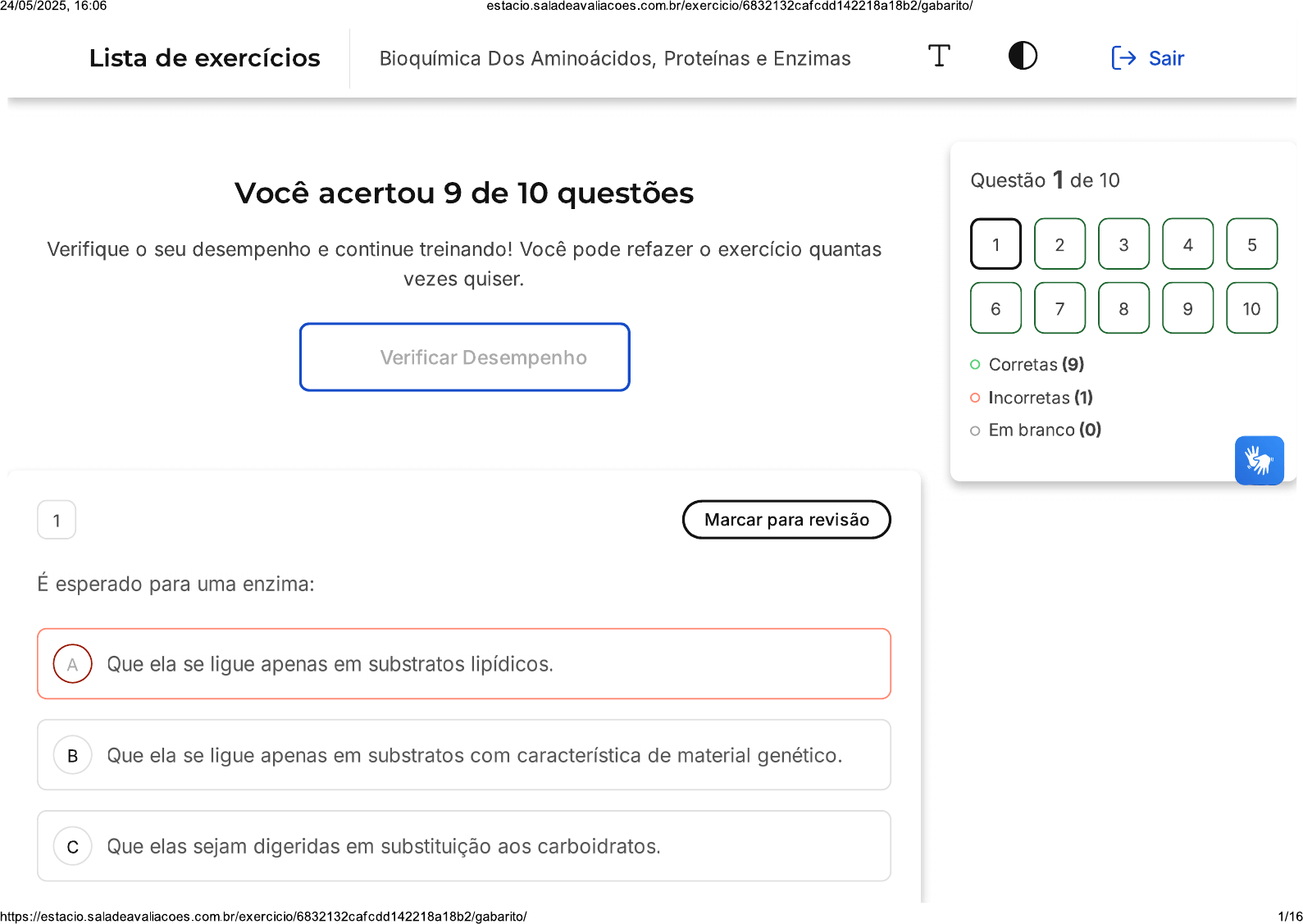Open question 8 from the grid
Image resolution: width=1303 pixels, height=924 pixels.
(1123, 308)
